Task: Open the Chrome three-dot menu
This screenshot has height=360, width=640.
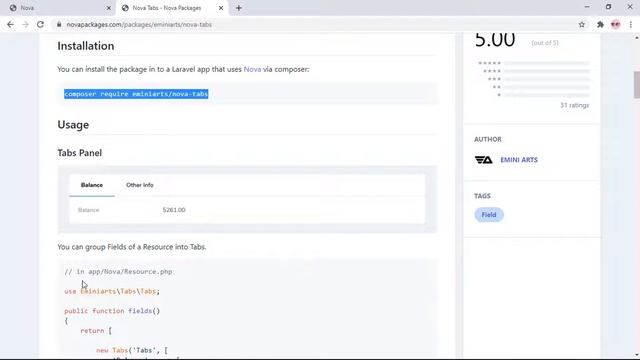Action: coord(631,24)
